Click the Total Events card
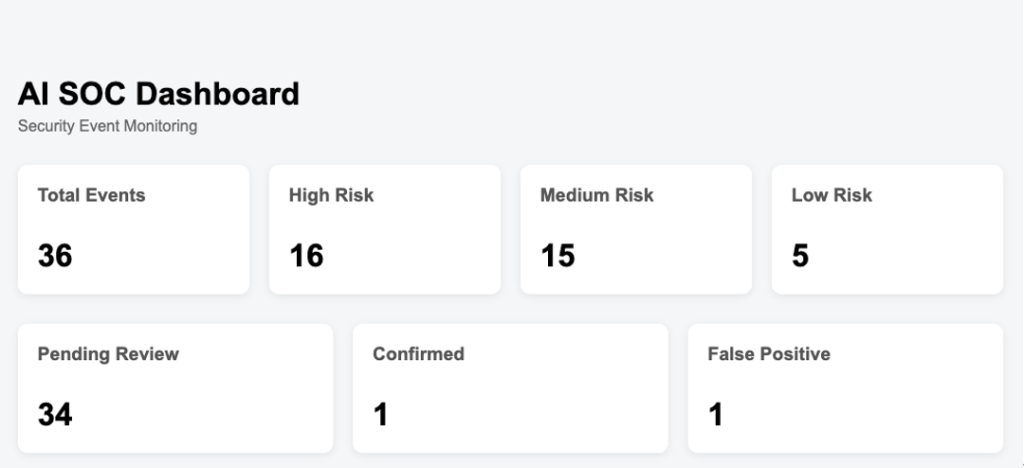Image resolution: width=1024 pixels, height=468 pixels. point(133,229)
